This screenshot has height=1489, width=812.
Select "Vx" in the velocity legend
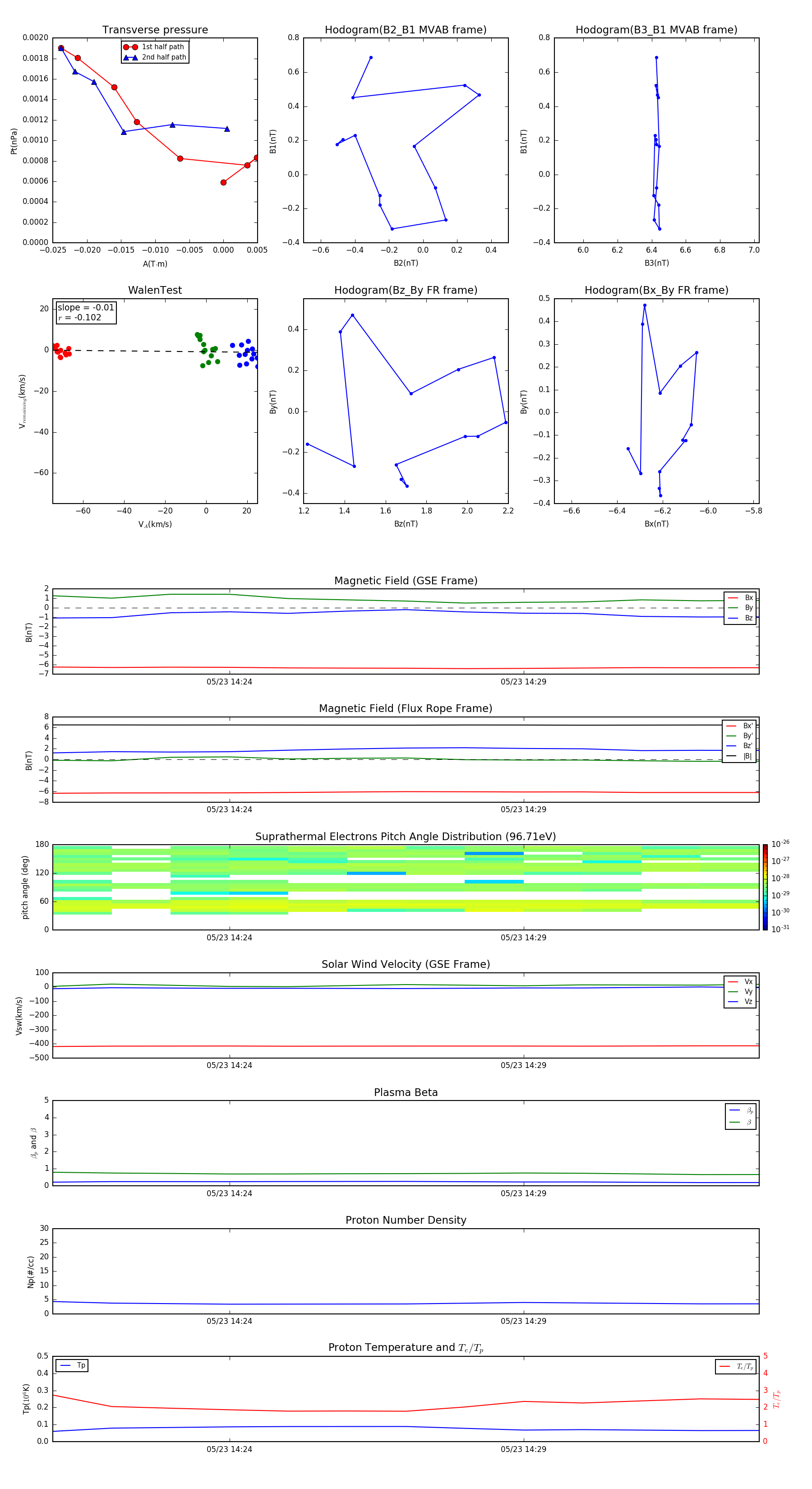[740, 981]
